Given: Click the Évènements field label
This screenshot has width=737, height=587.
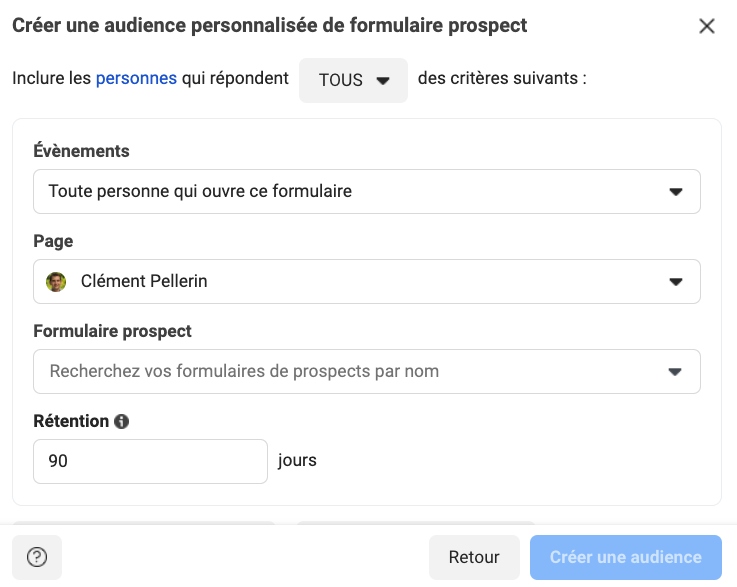Looking at the screenshot, I should click(81, 151).
